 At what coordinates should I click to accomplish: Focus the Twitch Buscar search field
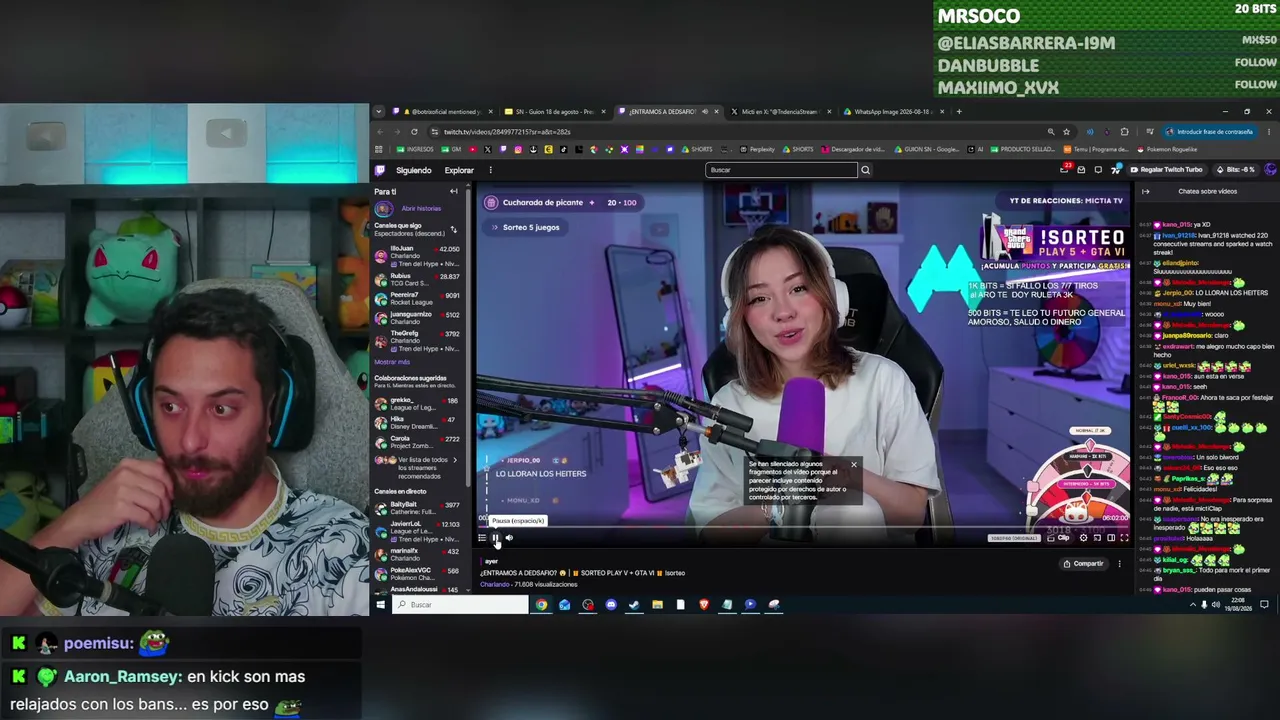pyautogui.click(x=781, y=170)
